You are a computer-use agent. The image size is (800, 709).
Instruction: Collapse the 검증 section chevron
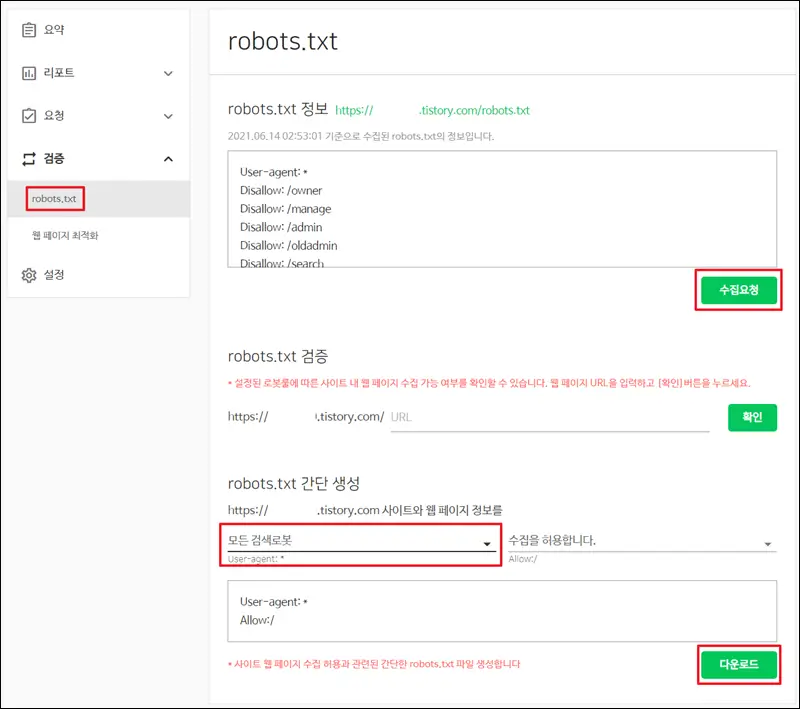tap(168, 159)
